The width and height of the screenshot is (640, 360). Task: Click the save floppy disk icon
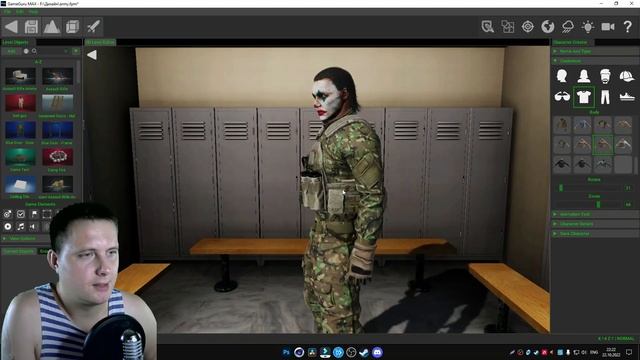coord(31,27)
